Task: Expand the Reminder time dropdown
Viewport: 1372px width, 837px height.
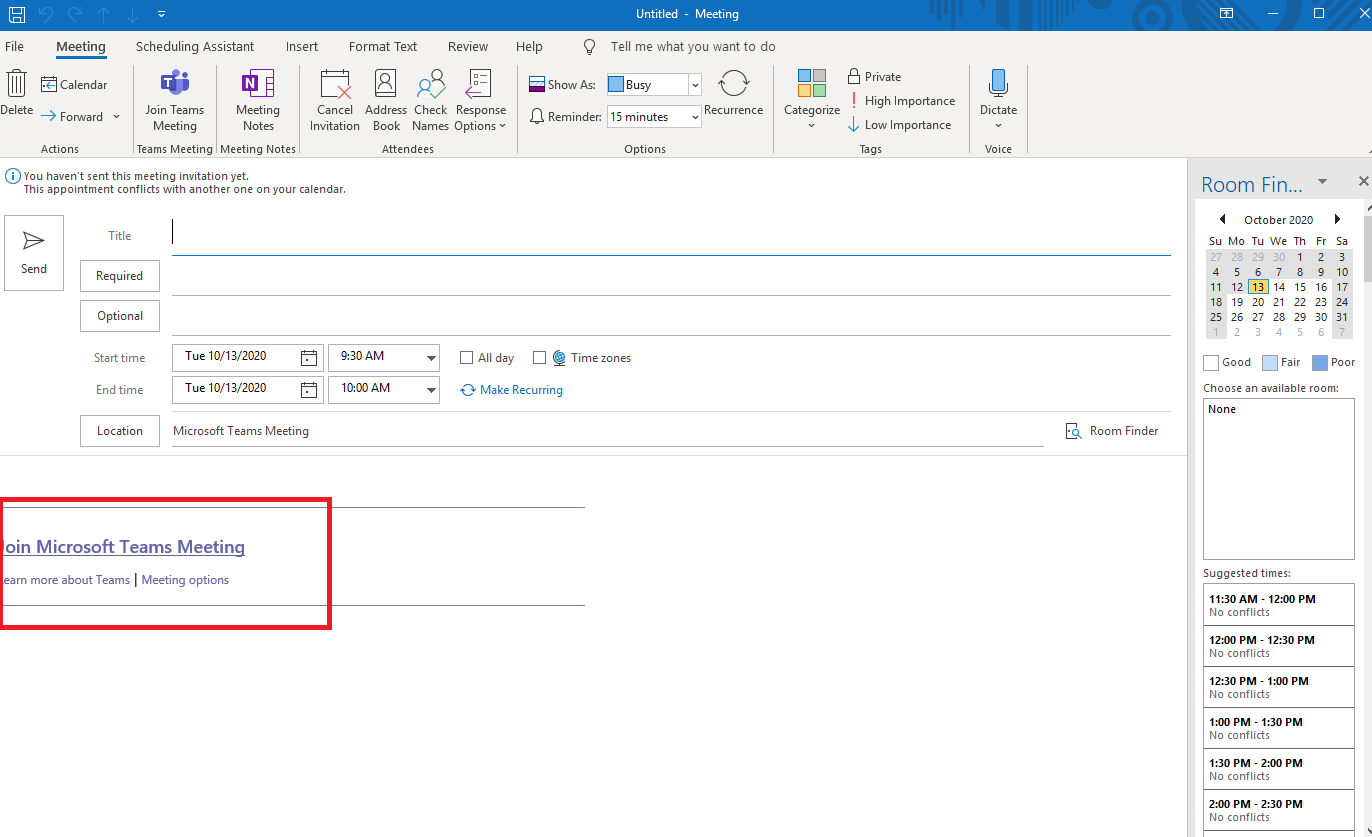Action: [695, 116]
